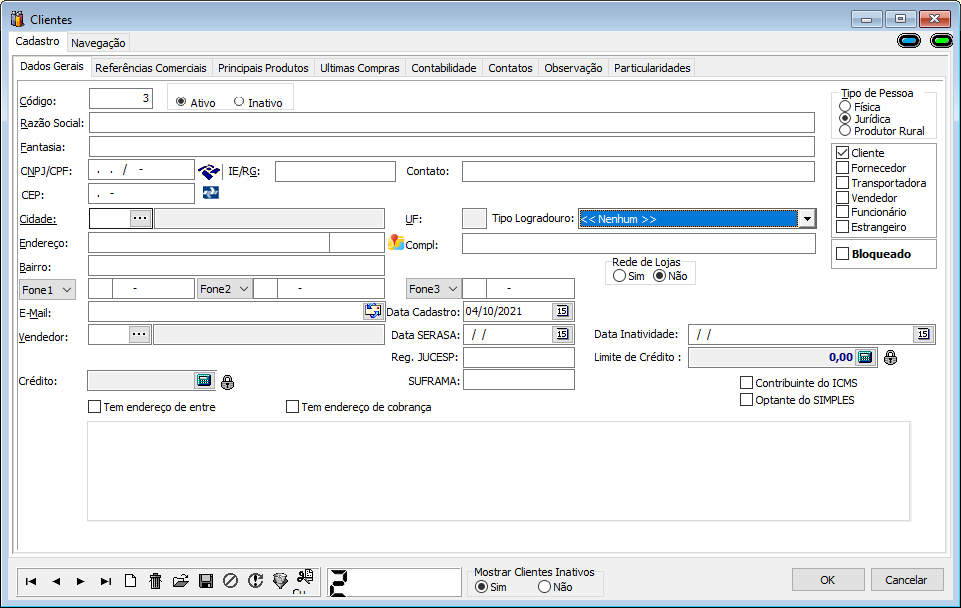Uncheck the Cliente checkbox
The width and height of the screenshot is (961, 608).
(843, 153)
